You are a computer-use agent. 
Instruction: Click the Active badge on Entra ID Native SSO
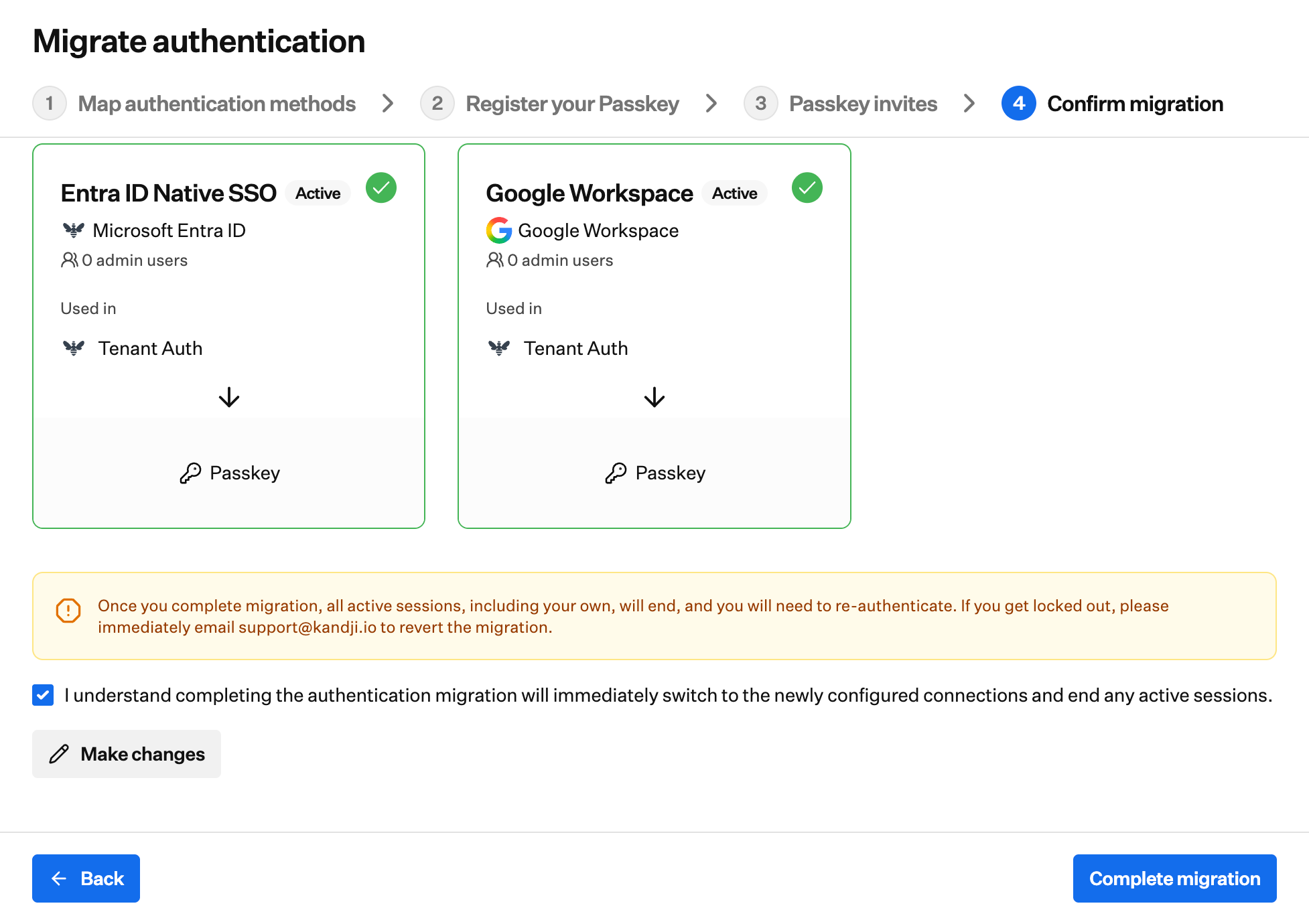pyautogui.click(x=318, y=193)
